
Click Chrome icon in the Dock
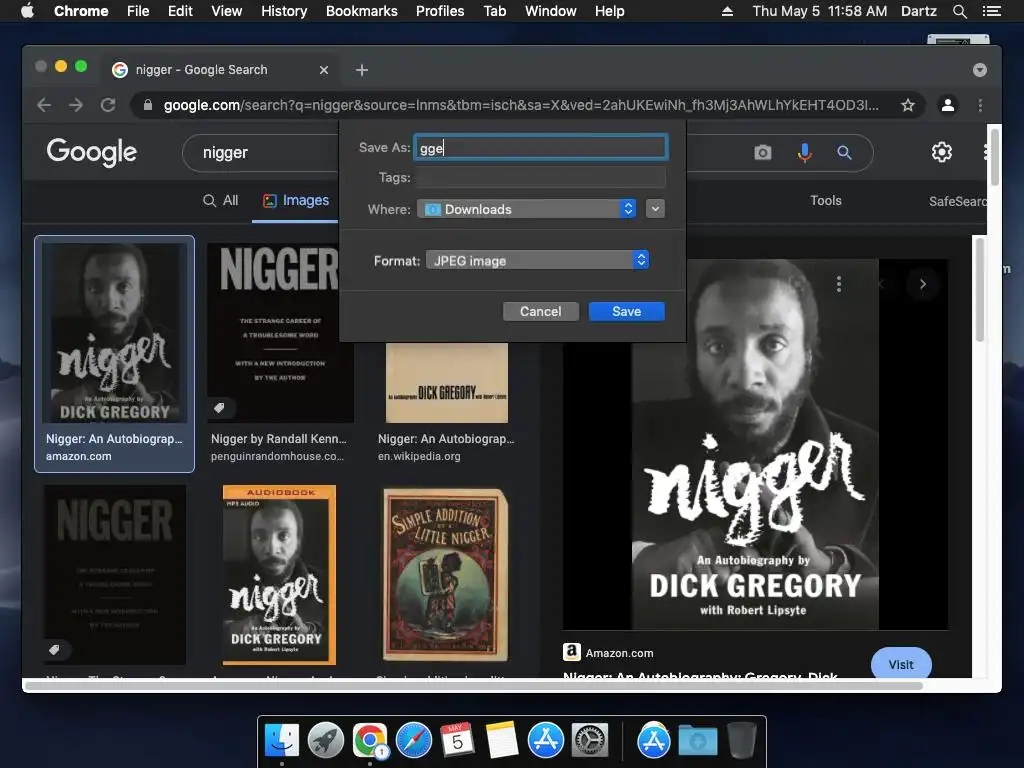coord(370,741)
